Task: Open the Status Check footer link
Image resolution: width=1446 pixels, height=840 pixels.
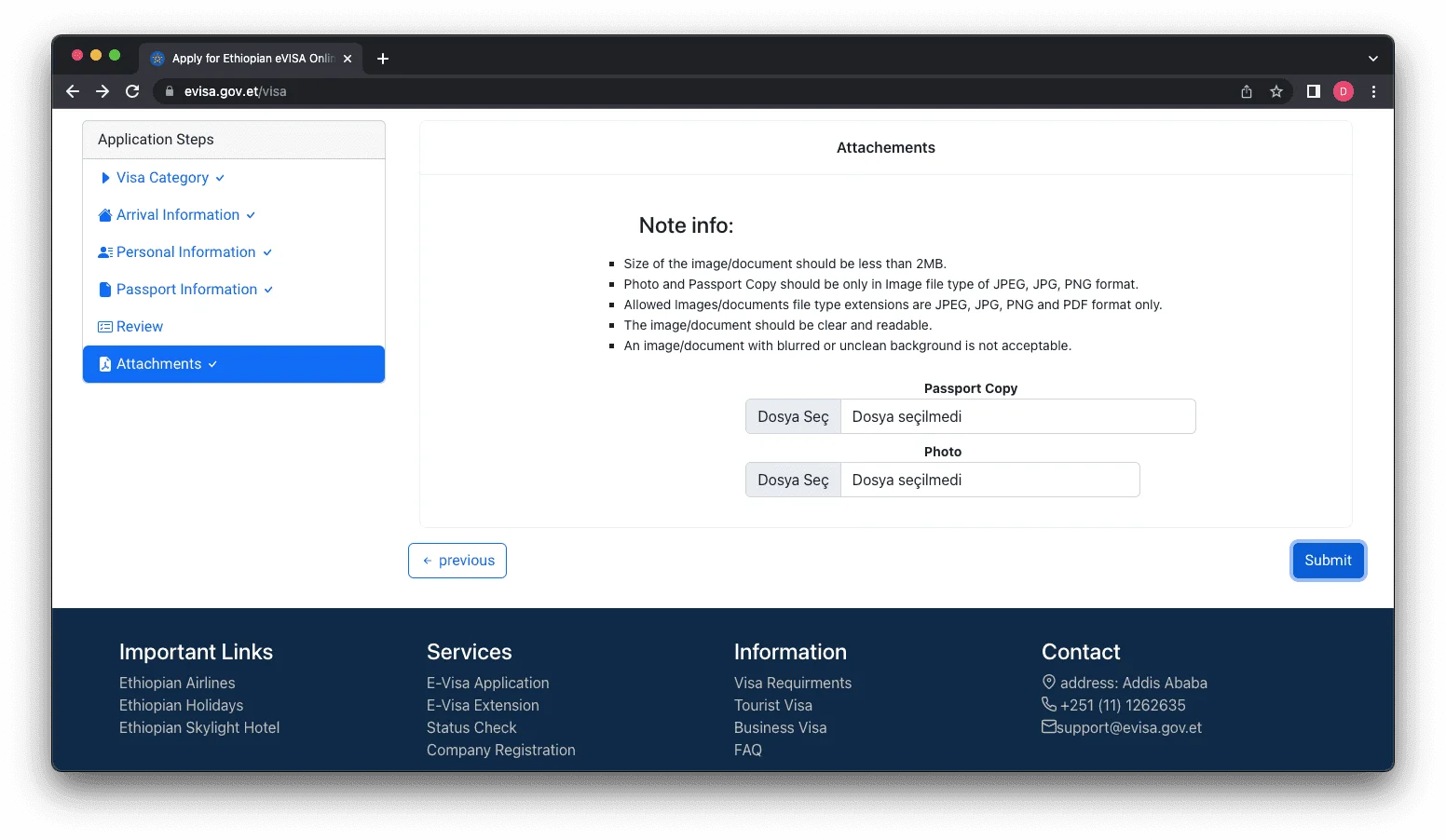Action: point(471,728)
